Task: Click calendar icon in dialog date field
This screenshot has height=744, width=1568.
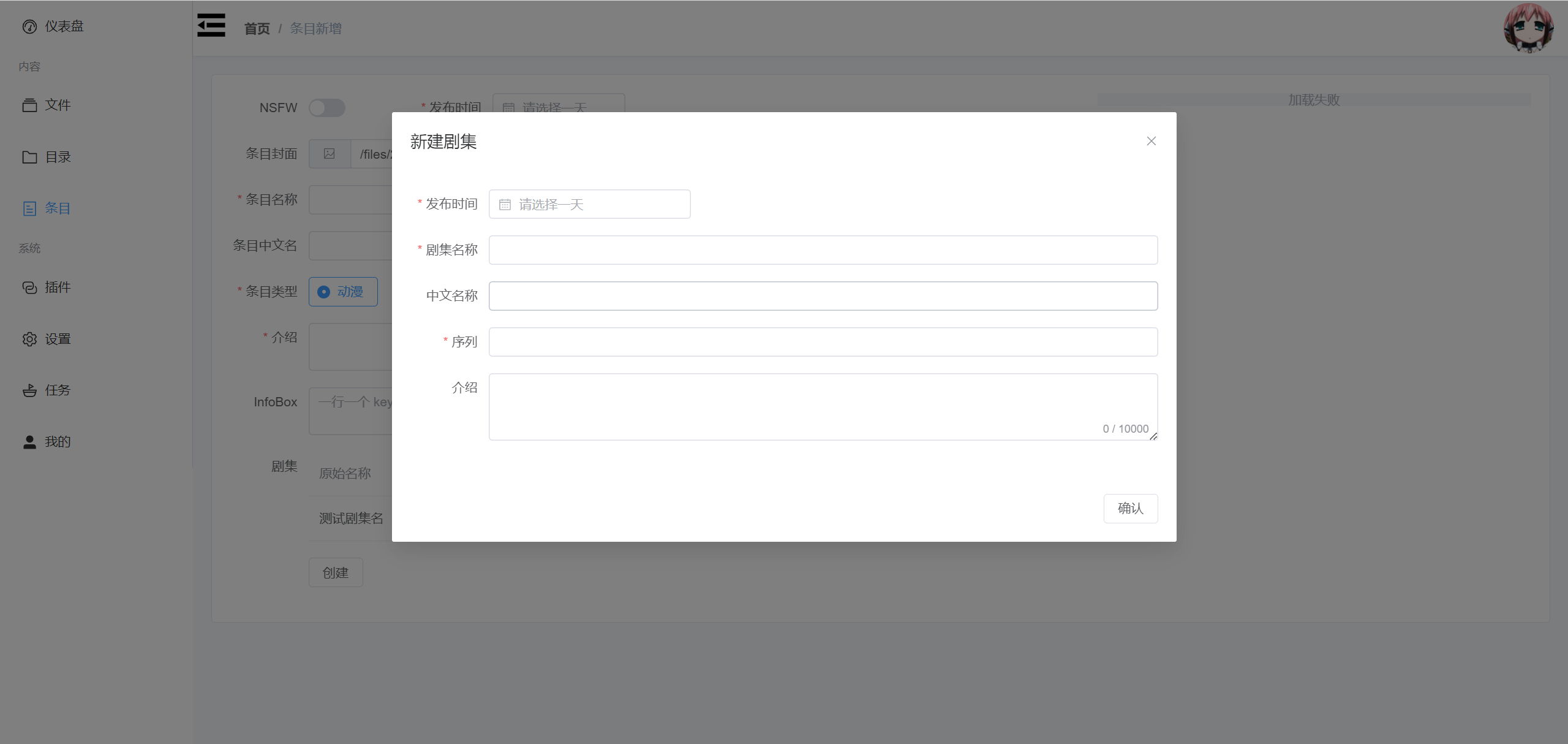Action: click(505, 205)
